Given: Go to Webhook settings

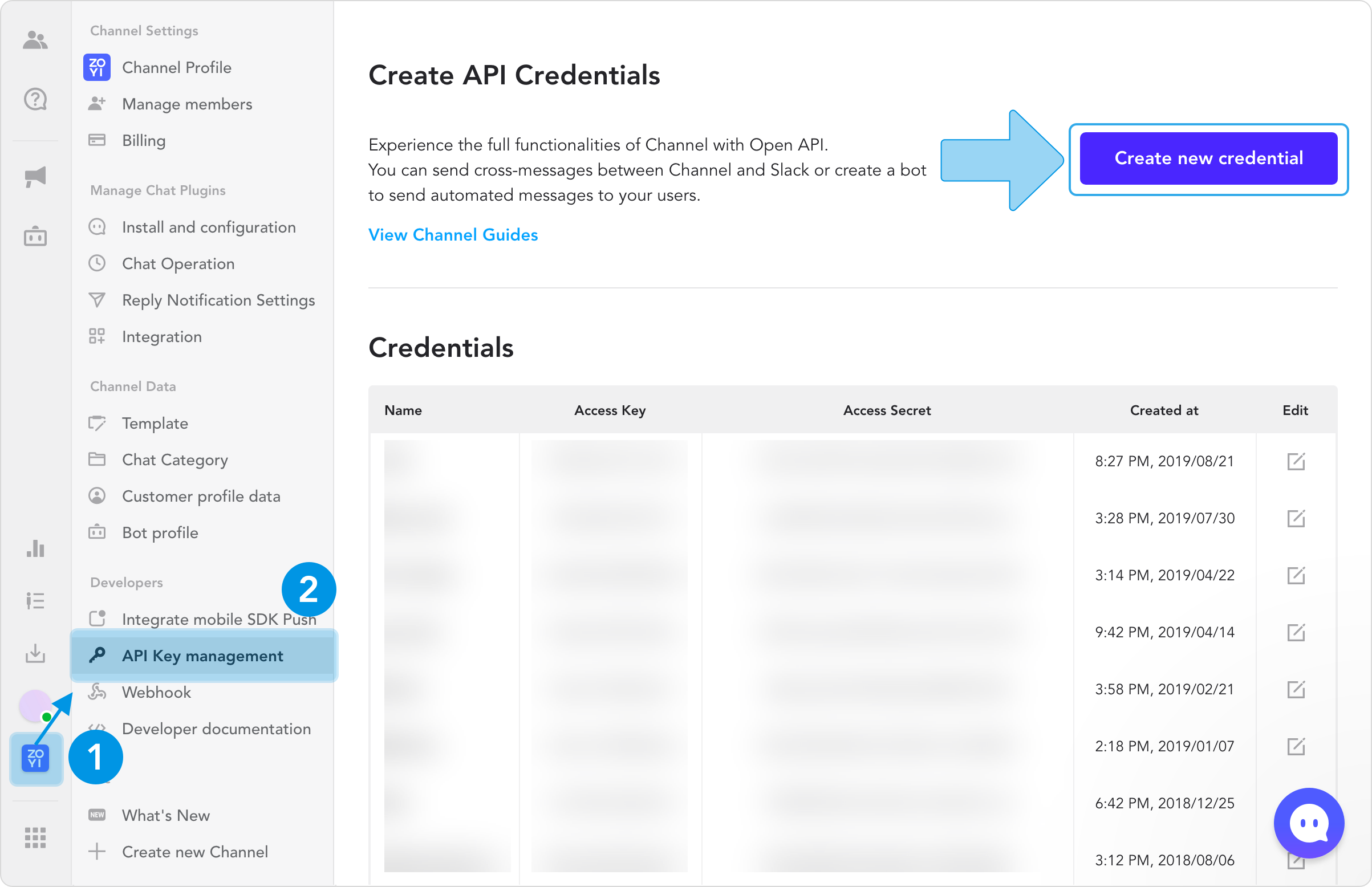Looking at the screenshot, I should [x=156, y=692].
